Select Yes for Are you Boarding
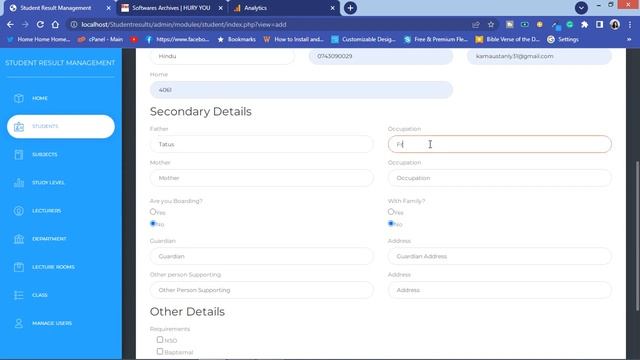The height and width of the screenshot is (360, 640). [x=153, y=212]
